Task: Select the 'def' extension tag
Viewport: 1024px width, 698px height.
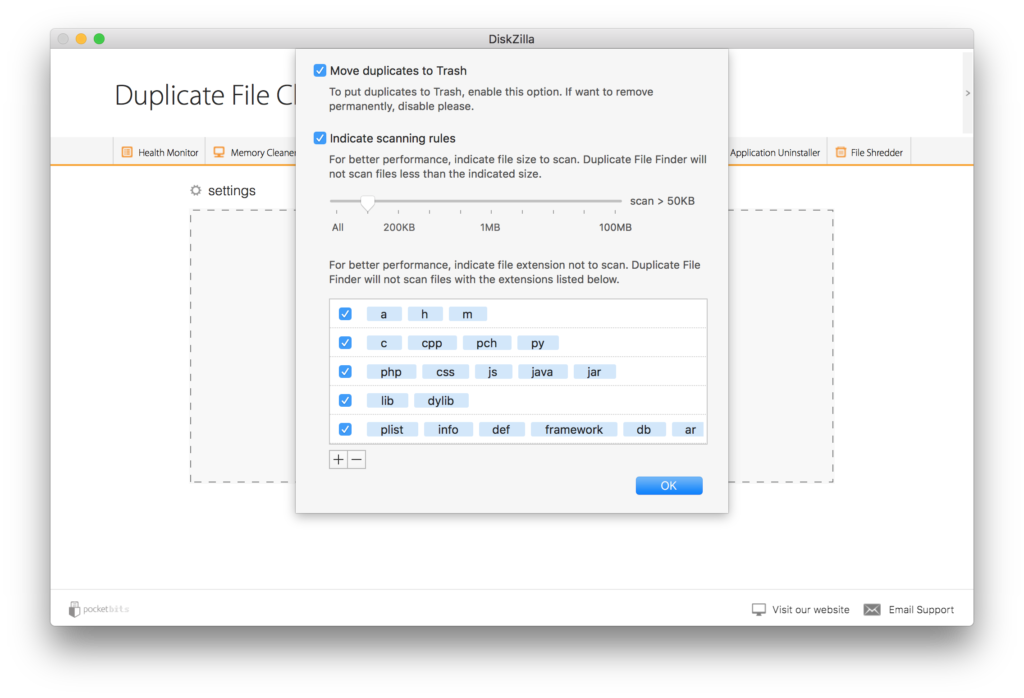Action: pos(501,429)
